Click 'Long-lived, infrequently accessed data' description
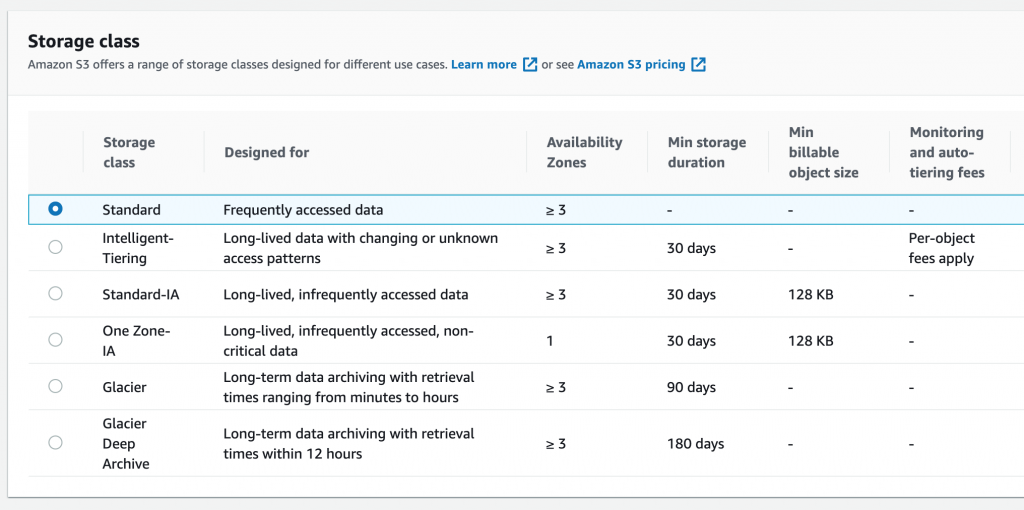Image resolution: width=1024 pixels, height=510 pixels. pyautogui.click(x=345, y=295)
